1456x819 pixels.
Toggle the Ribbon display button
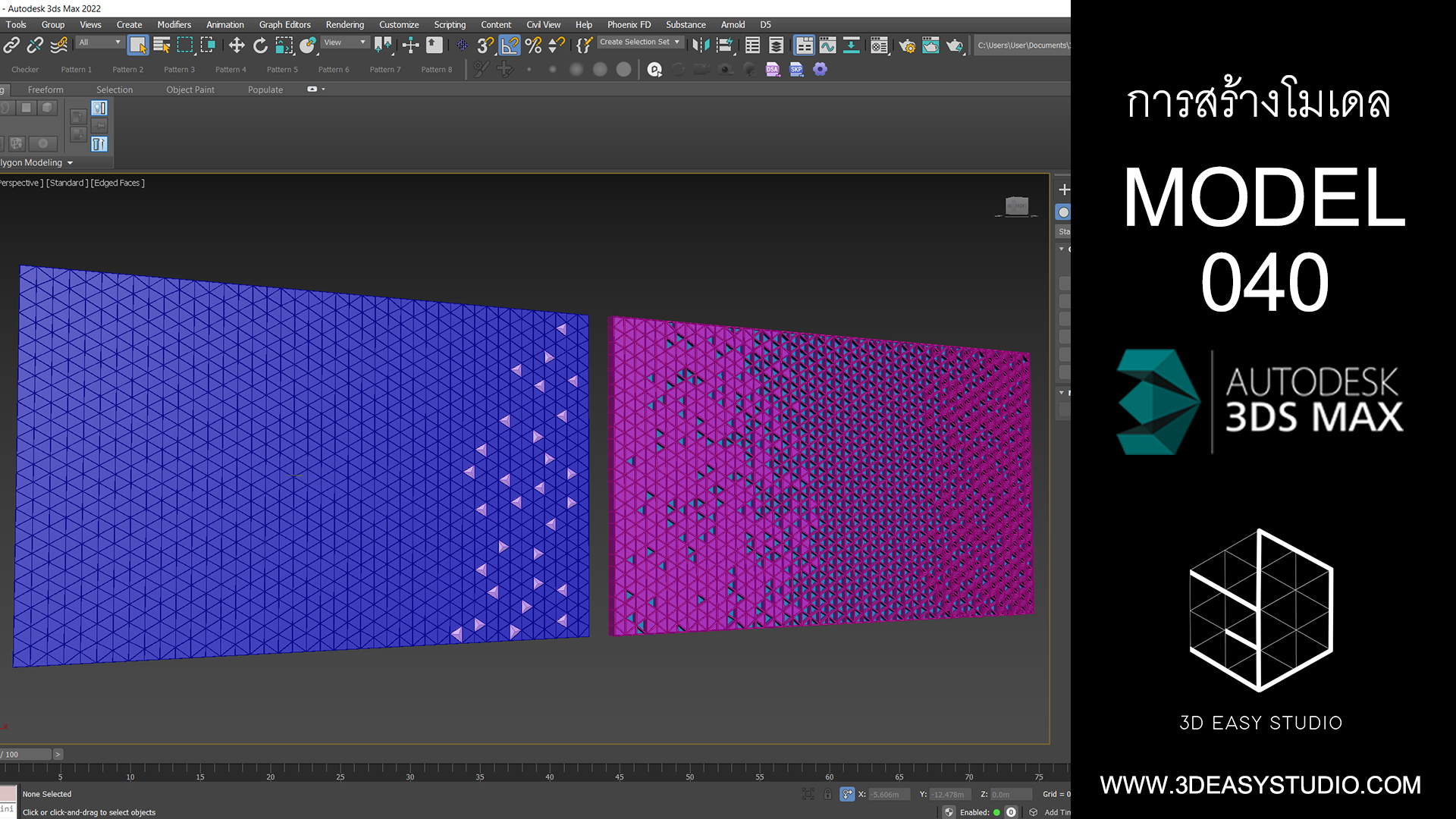804,45
